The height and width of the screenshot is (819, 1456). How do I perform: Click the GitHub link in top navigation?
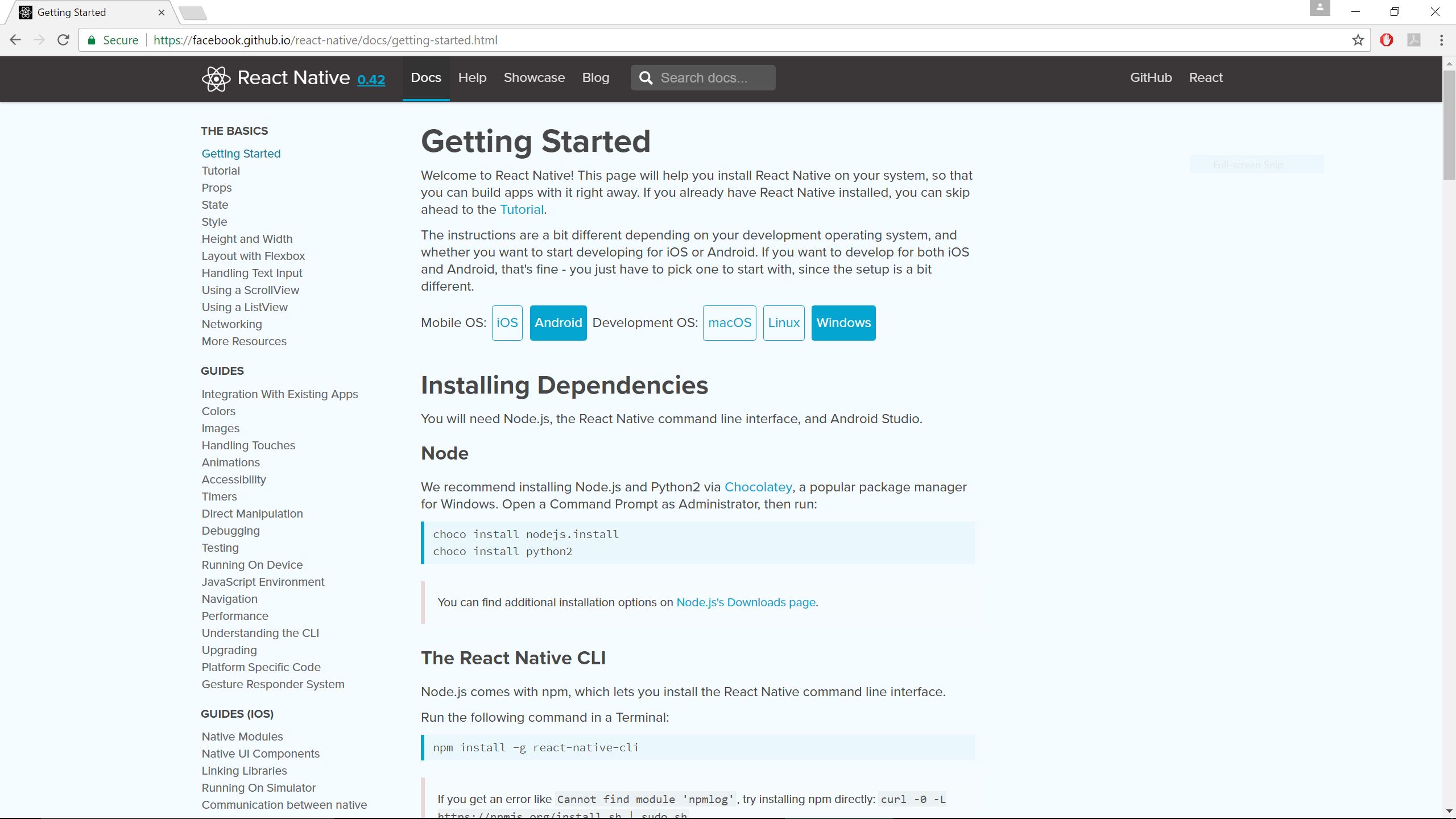point(1151,77)
